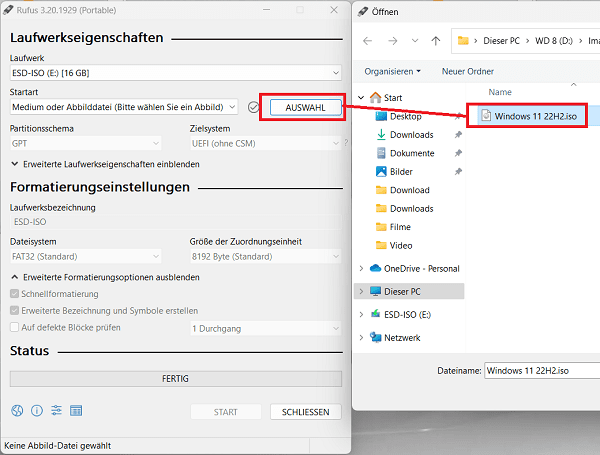Open Startart boot selection dropdown

click(124, 107)
